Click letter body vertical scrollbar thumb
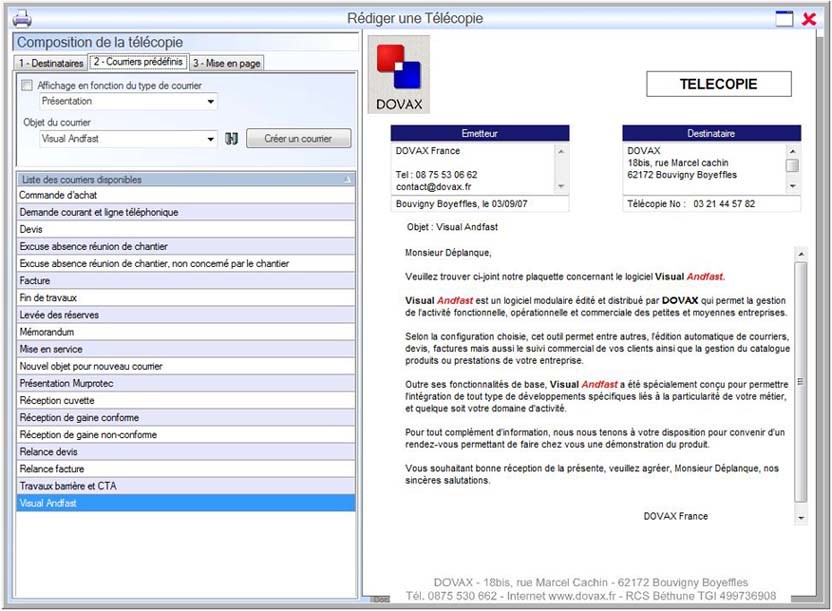Image resolution: width=832 pixels, height=611 pixels. (x=801, y=382)
